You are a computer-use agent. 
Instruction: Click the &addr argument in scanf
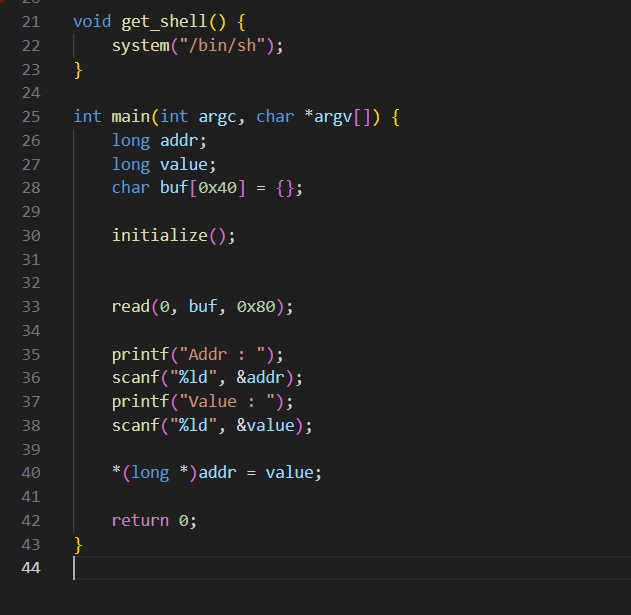260,378
